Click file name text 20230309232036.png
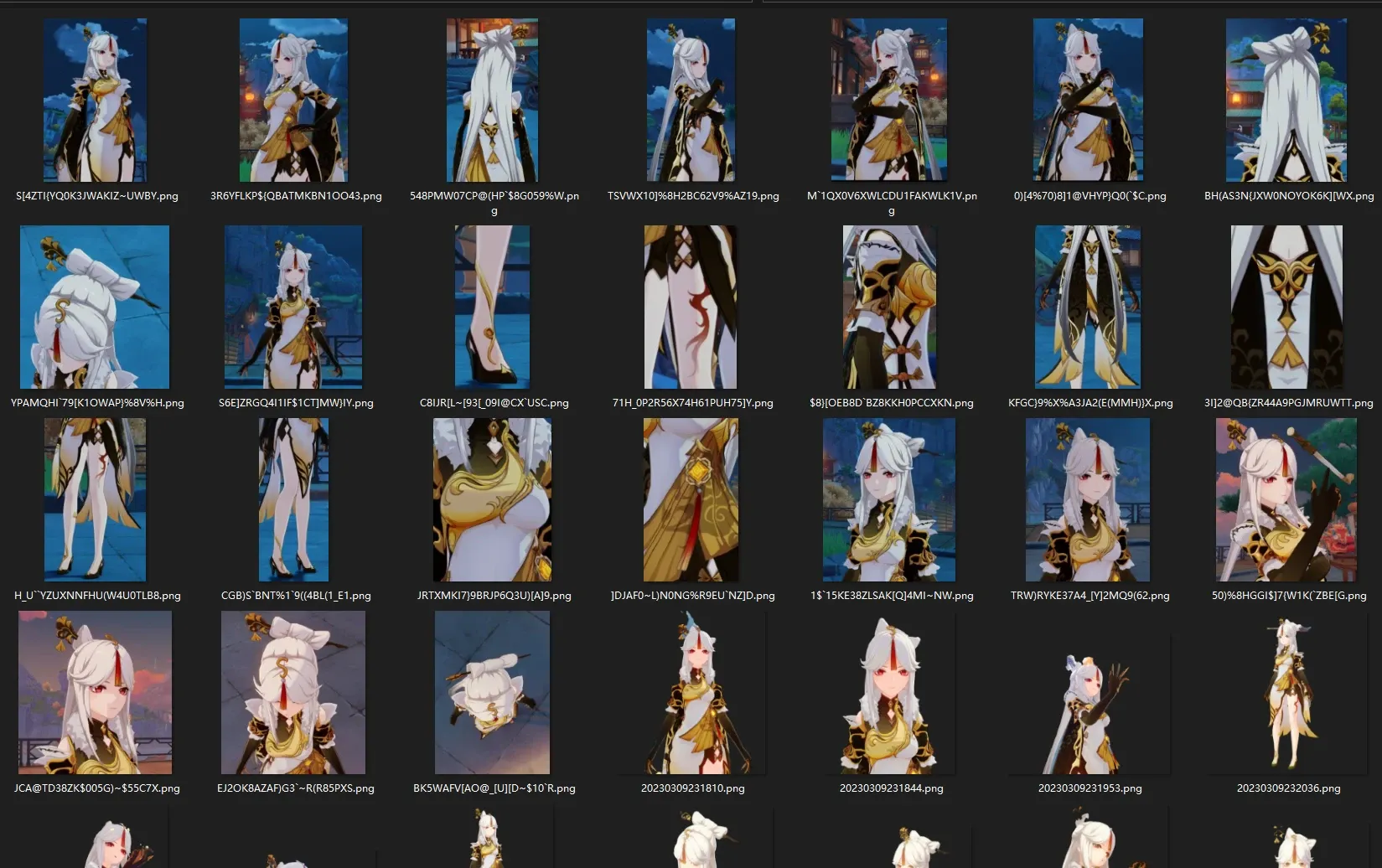The width and height of the screenshot is (1382, 868). tap(1289, 788)
